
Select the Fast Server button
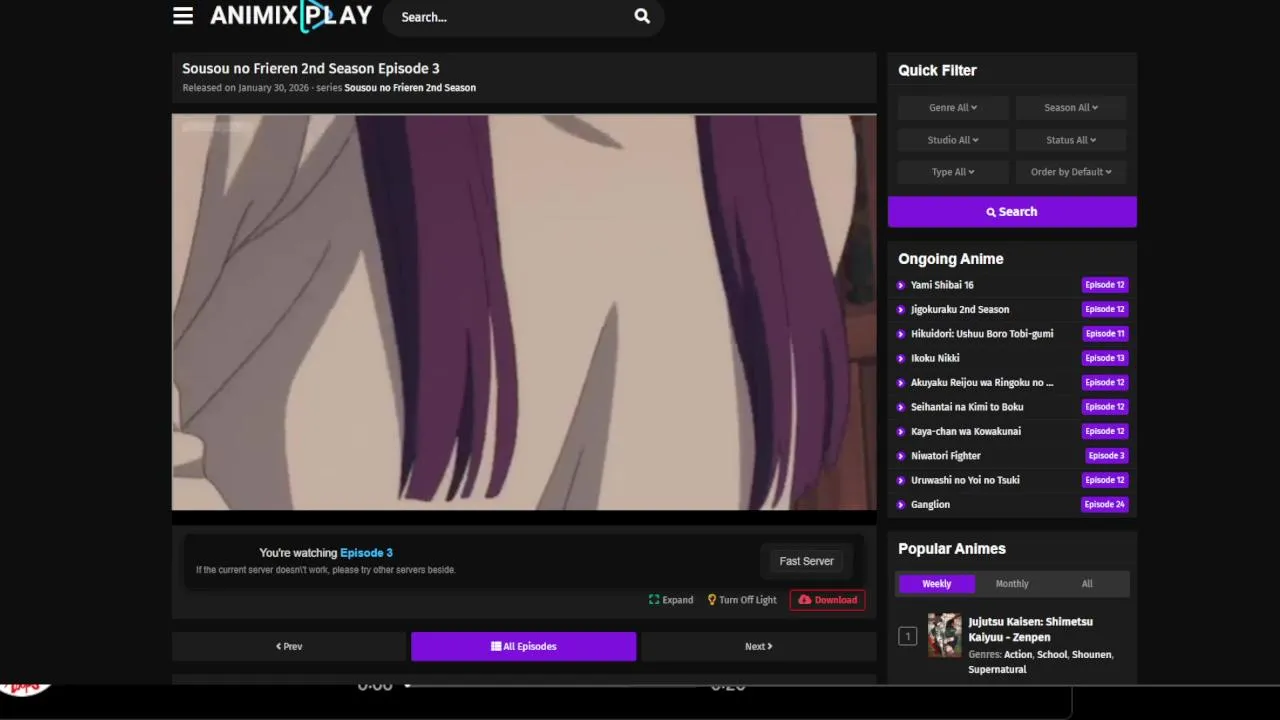807,562
